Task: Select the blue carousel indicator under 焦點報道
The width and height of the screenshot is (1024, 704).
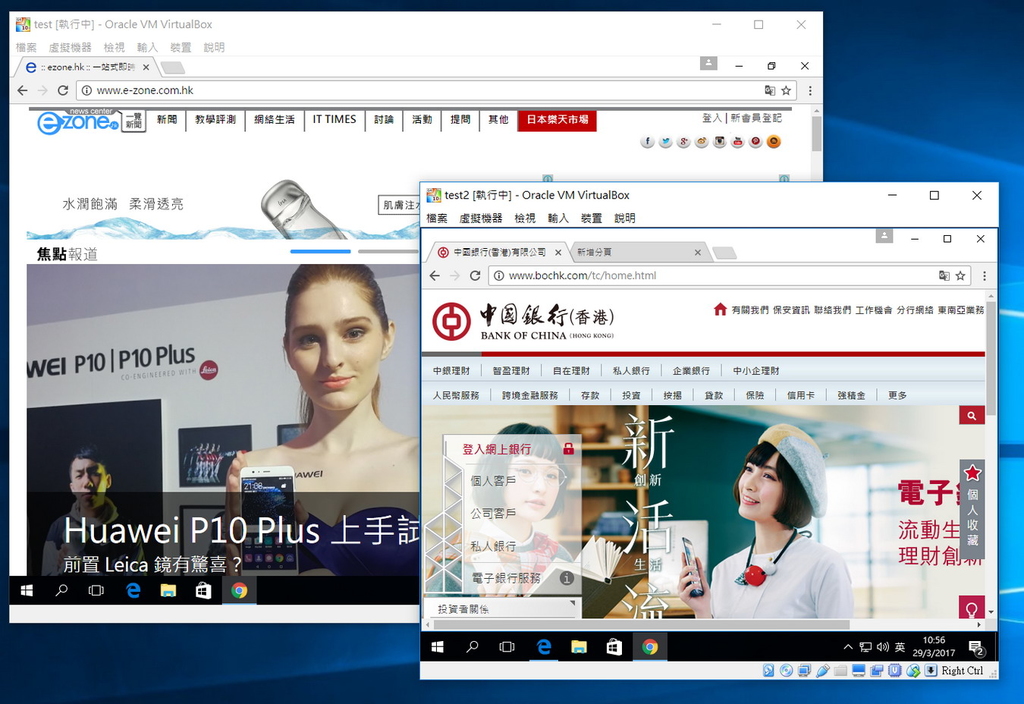Action: (x=321, y=251)
